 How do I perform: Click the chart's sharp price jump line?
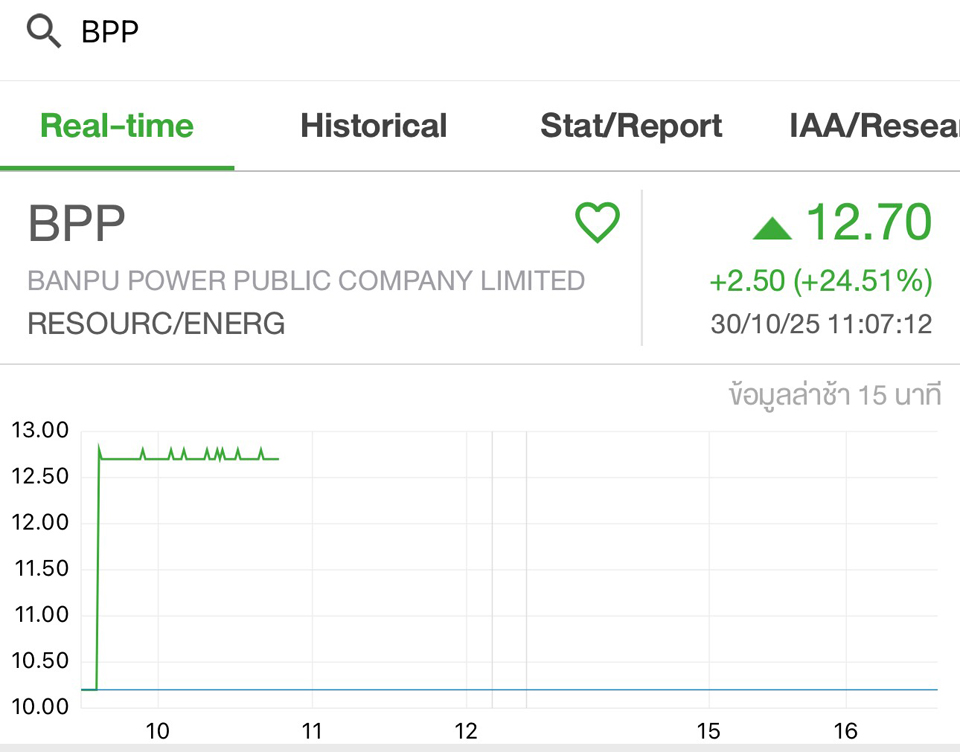tap(98, 570)
